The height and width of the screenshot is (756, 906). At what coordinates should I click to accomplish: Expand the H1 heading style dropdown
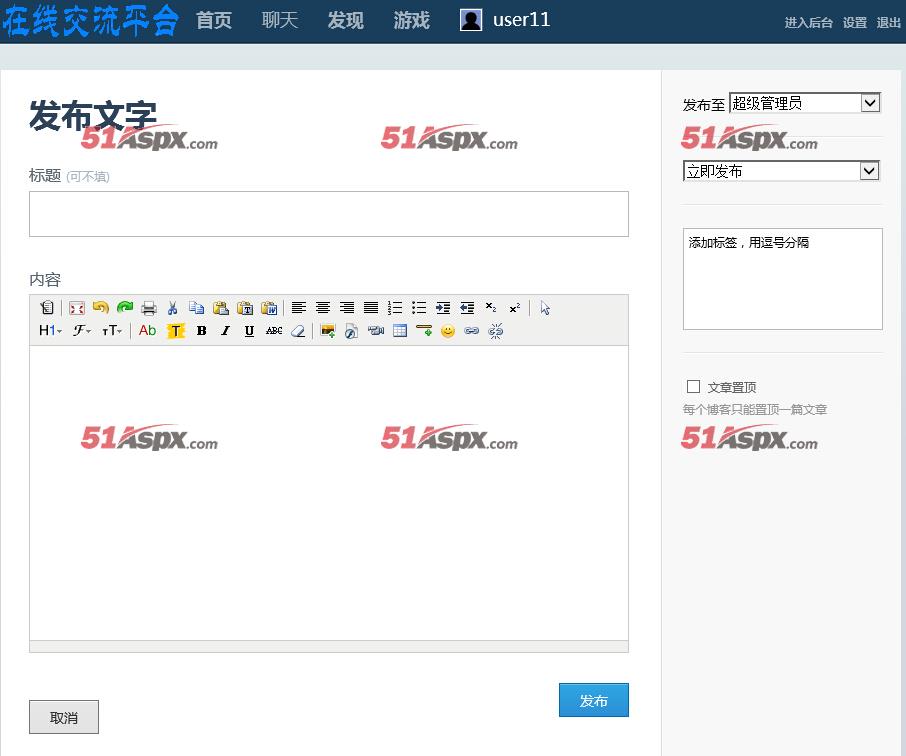pyautogui.click(x=49, y=331)
